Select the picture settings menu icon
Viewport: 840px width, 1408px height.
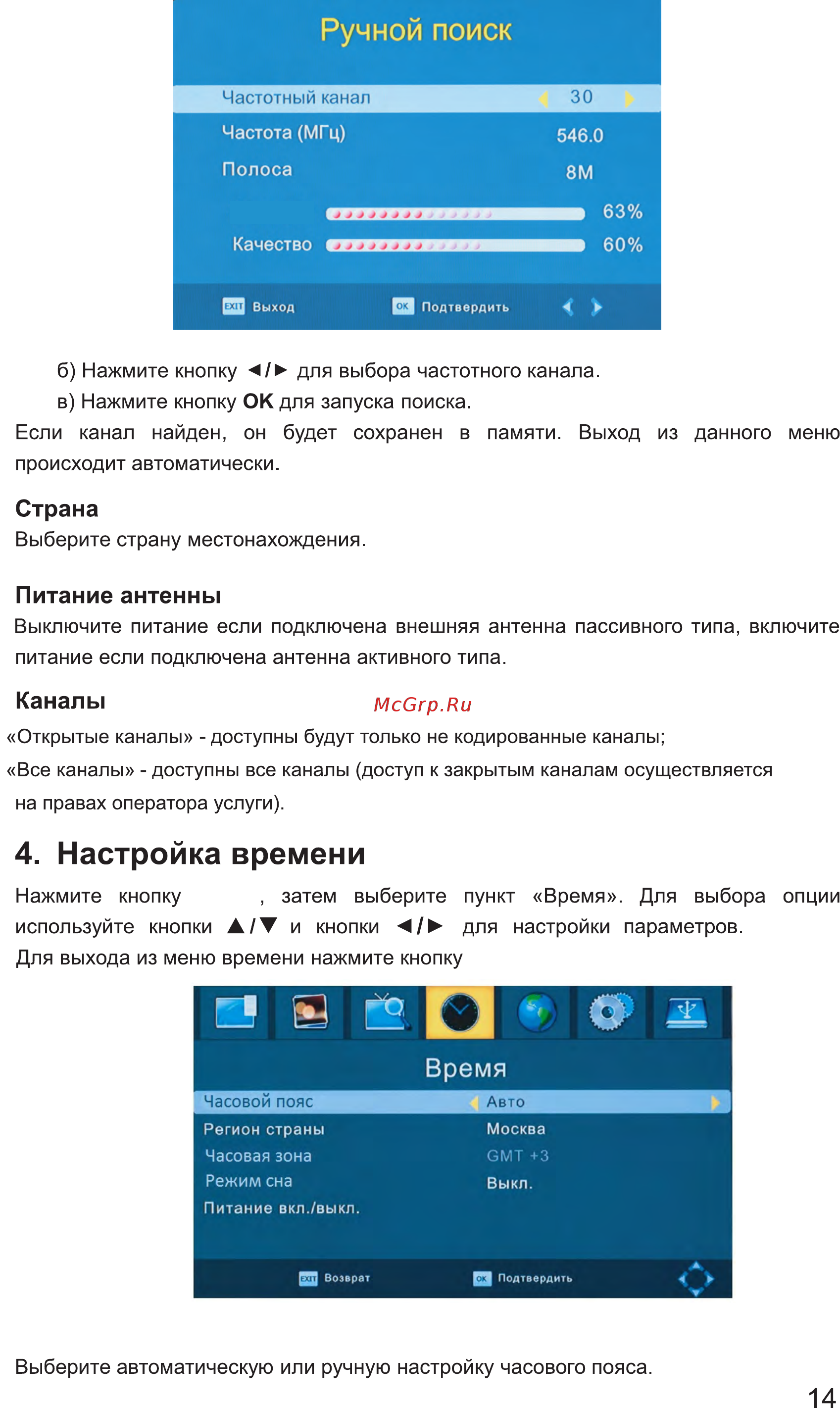236,1012
